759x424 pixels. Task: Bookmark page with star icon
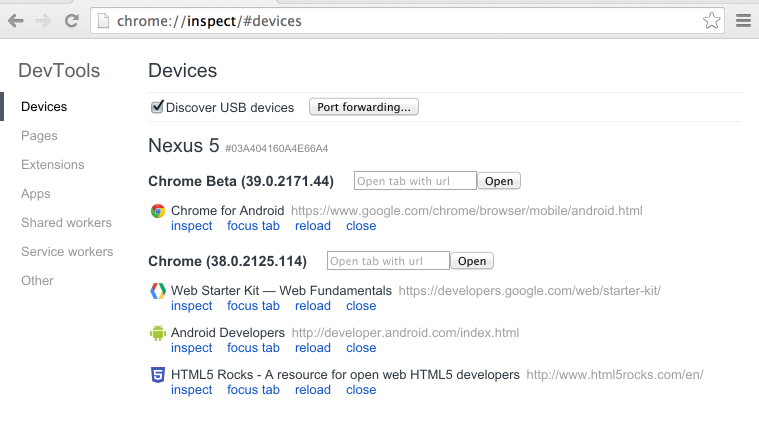[711, 20]
